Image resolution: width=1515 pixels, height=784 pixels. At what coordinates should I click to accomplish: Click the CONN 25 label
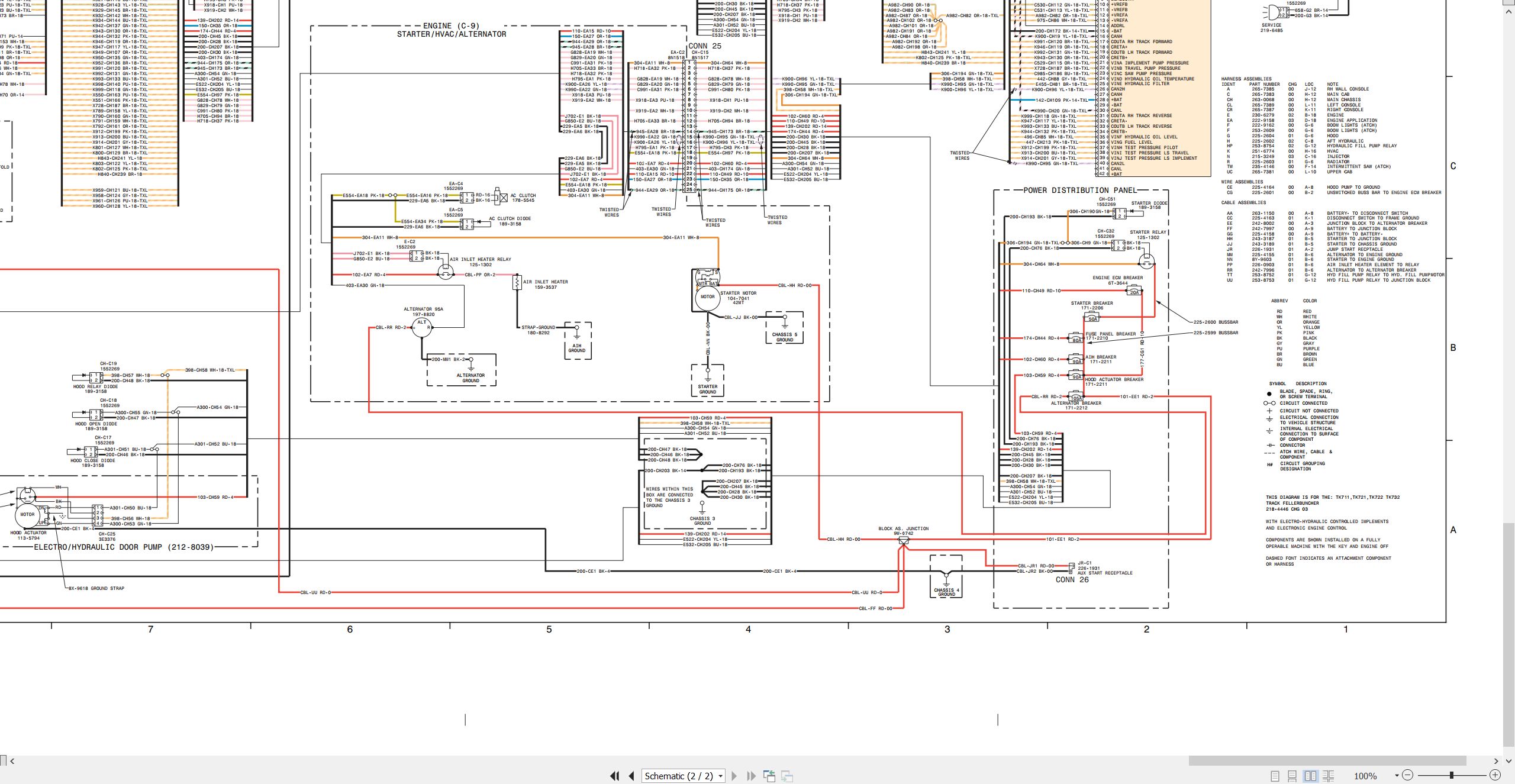pyautogui.click(x=705, y=46)
